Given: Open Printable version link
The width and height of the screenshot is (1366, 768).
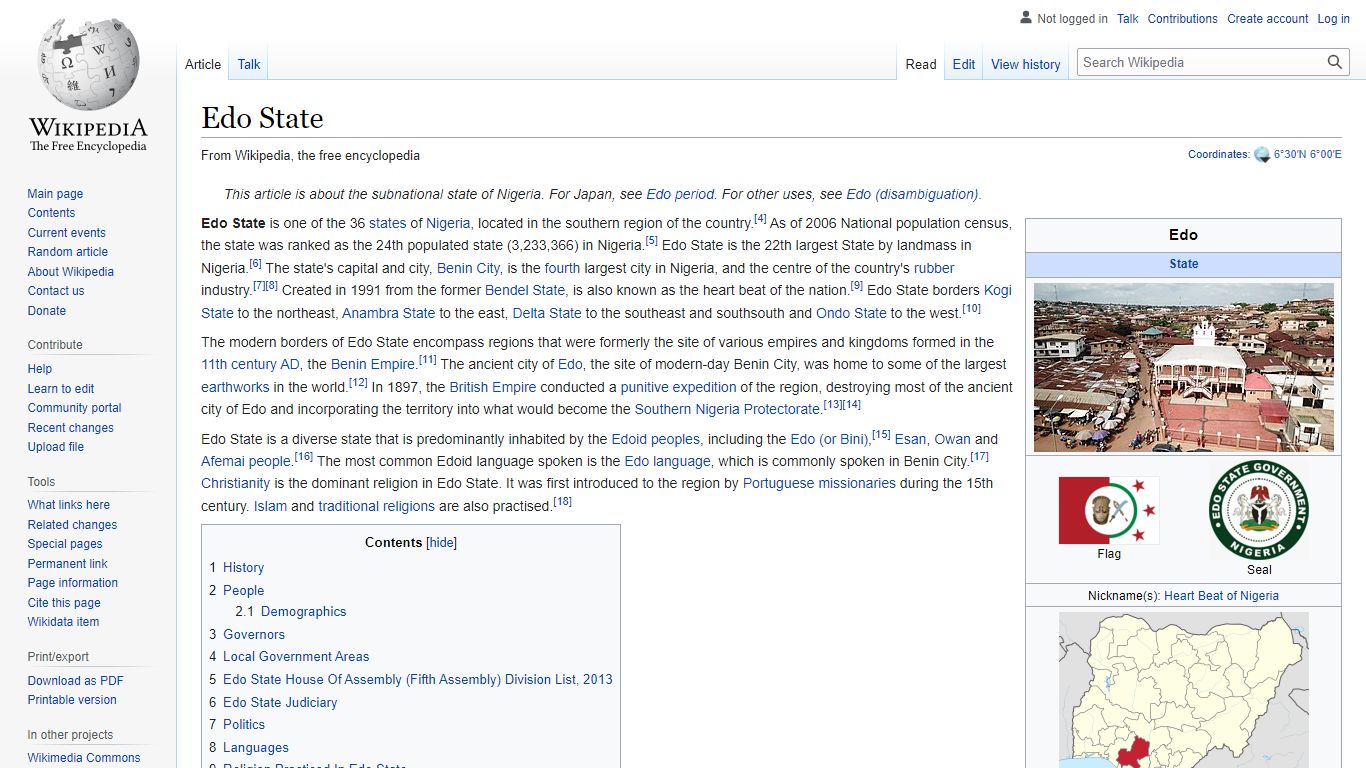Looking at the screenshot, I should point(72,700).
